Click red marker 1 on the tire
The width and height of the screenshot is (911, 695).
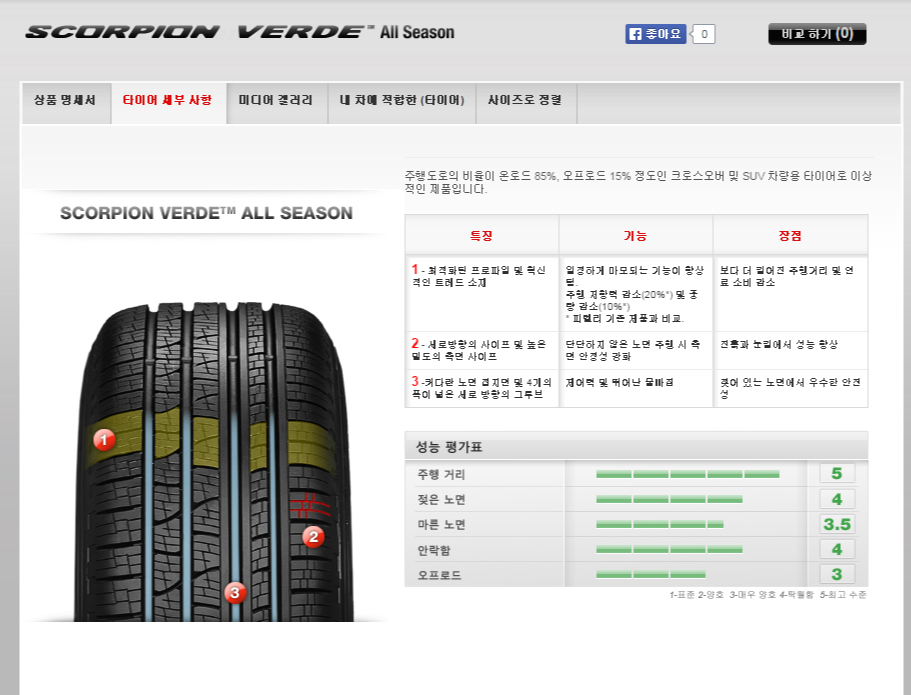[x=104, y=439]
